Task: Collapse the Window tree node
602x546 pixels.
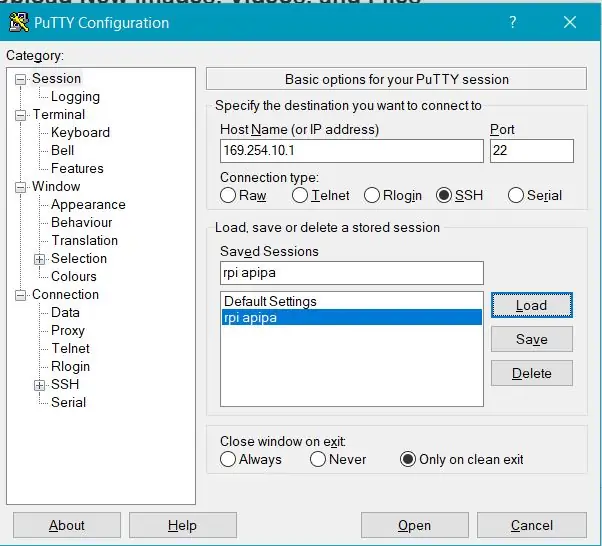Action: pyautogui.click(x=20, y=187)
